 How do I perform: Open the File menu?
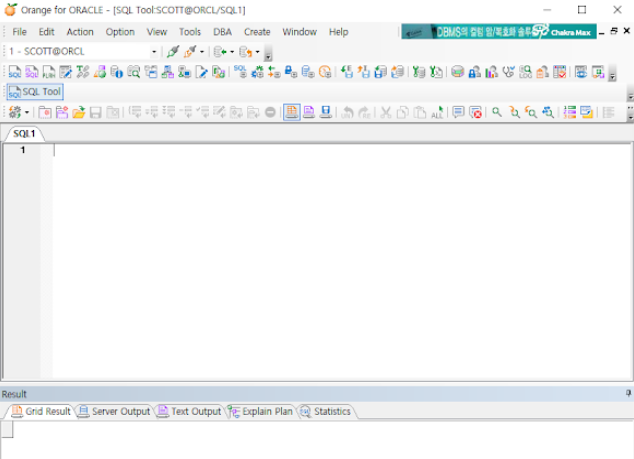coord(19,32)
